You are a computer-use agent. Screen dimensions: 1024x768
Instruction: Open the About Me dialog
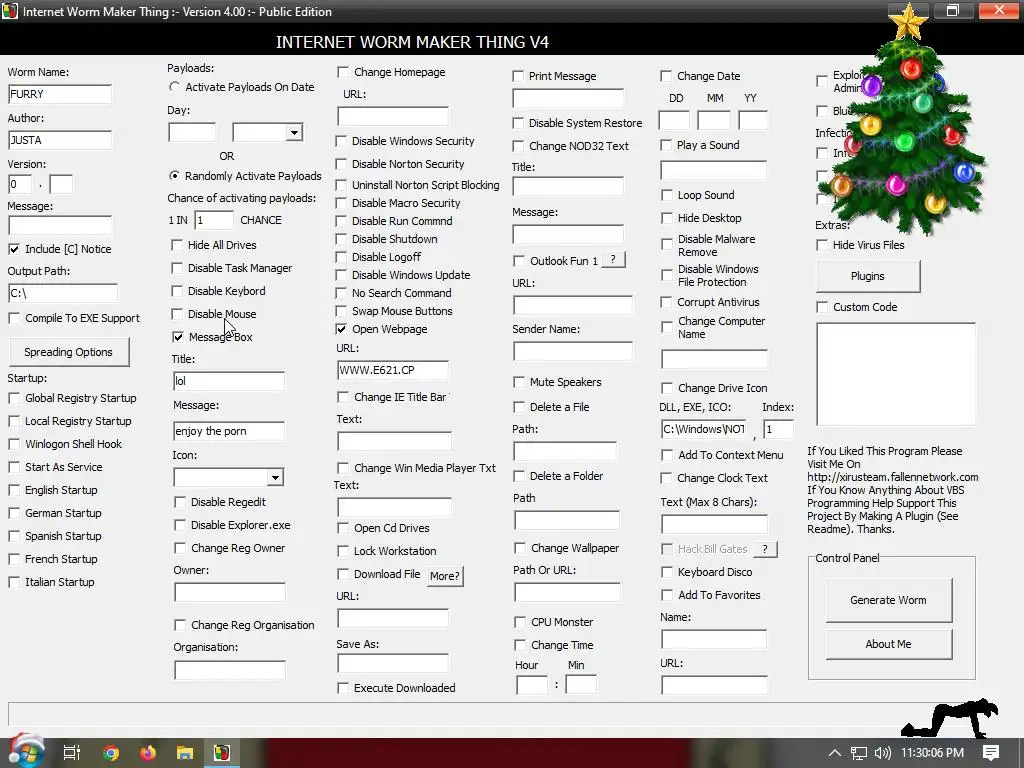pos(888,644)
